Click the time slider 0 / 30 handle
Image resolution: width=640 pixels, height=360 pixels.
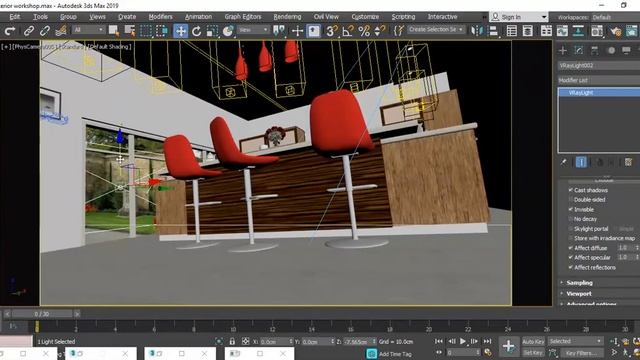(42, 314)
